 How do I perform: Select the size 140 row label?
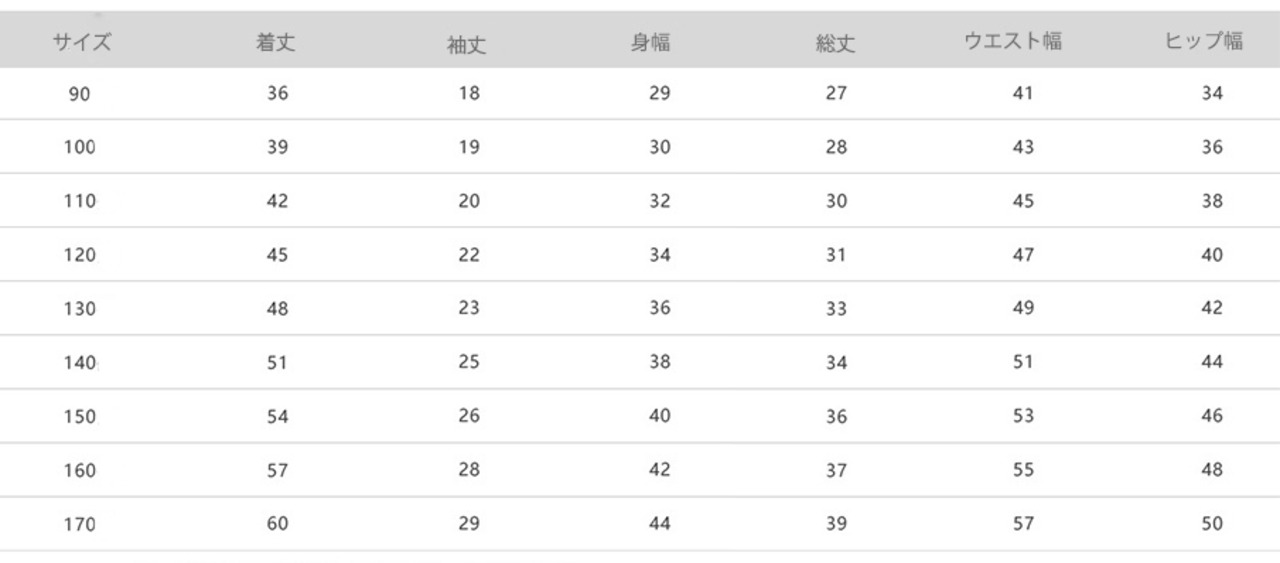point(80,364)
